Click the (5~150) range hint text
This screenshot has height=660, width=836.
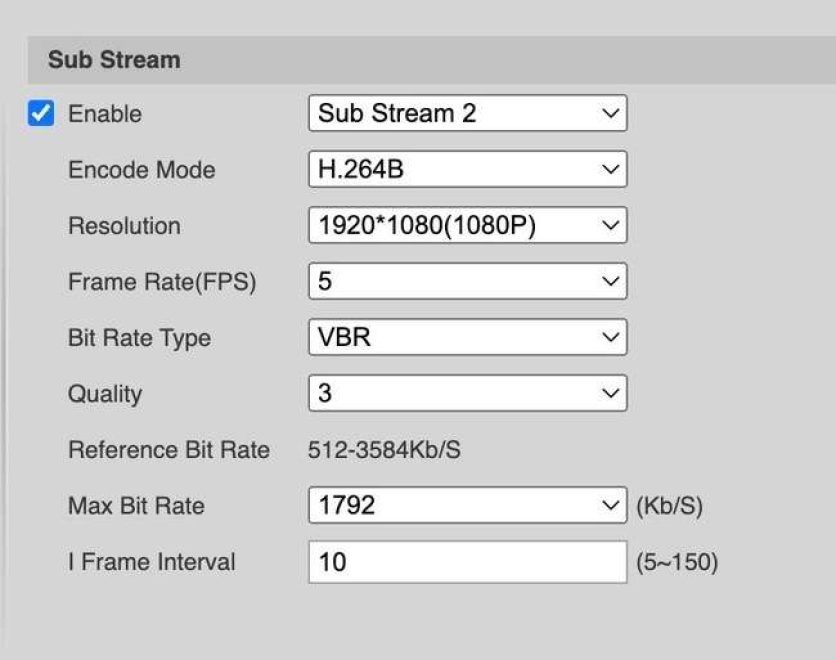[677, 562]
